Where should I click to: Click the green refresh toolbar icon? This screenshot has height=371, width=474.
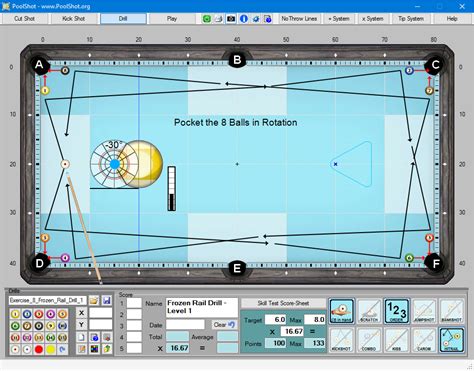(207, 19)
